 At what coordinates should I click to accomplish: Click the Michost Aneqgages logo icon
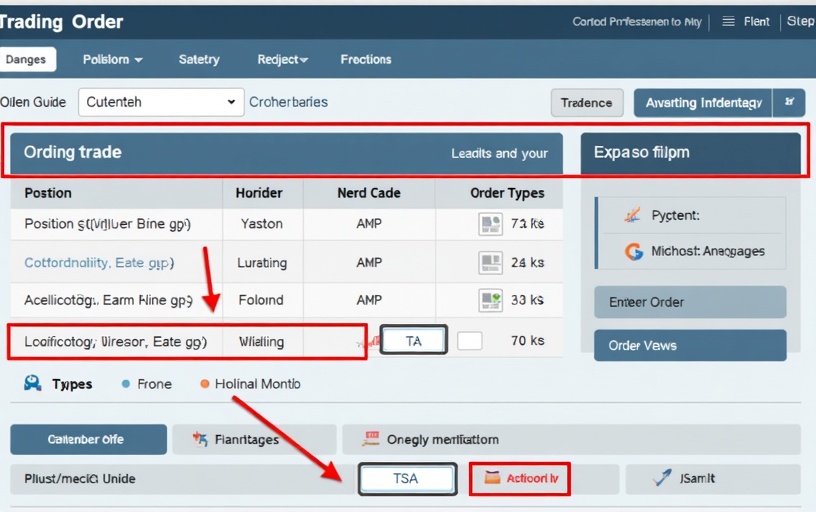tap(633, 252)
